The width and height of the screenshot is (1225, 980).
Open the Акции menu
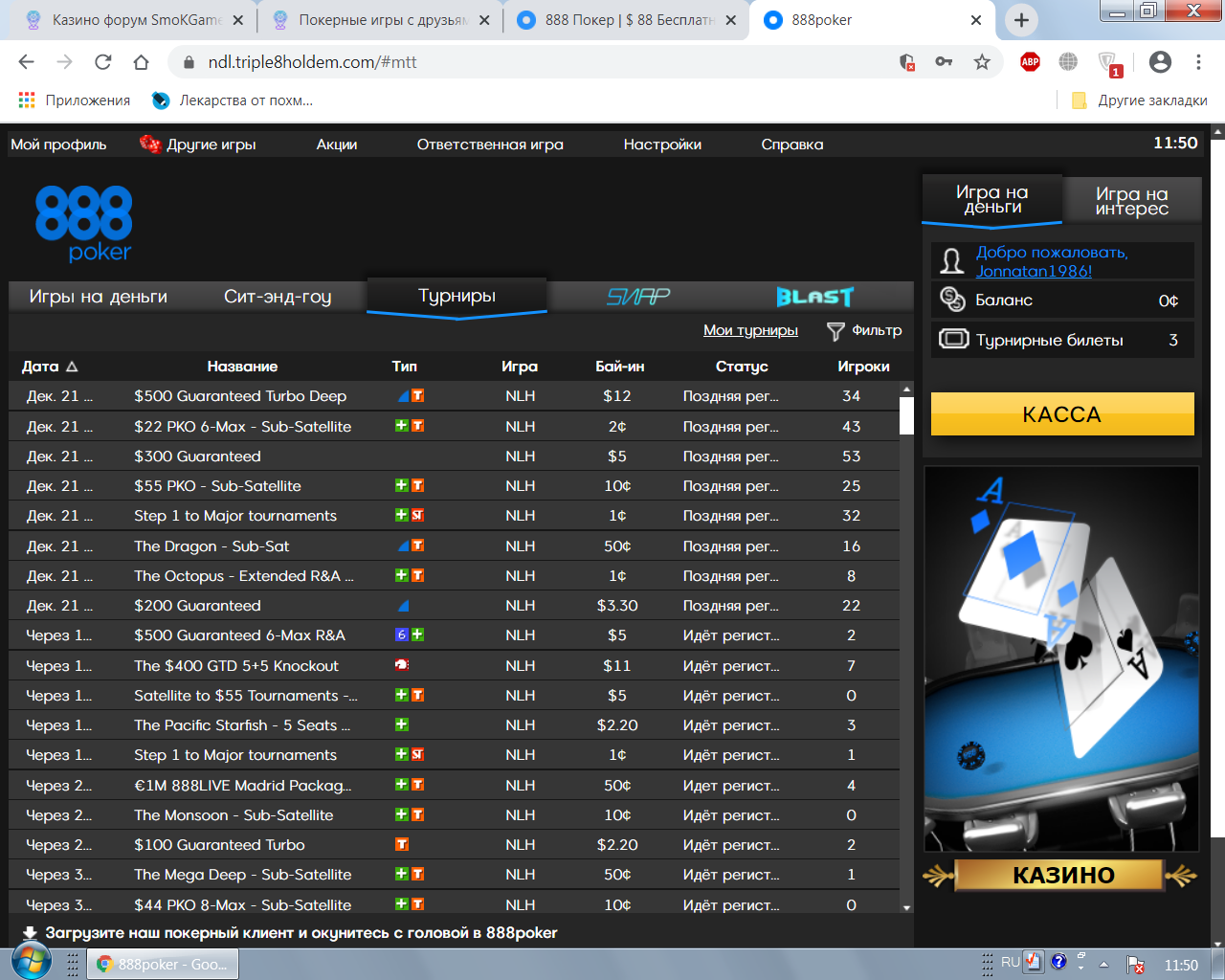(337, 145)
